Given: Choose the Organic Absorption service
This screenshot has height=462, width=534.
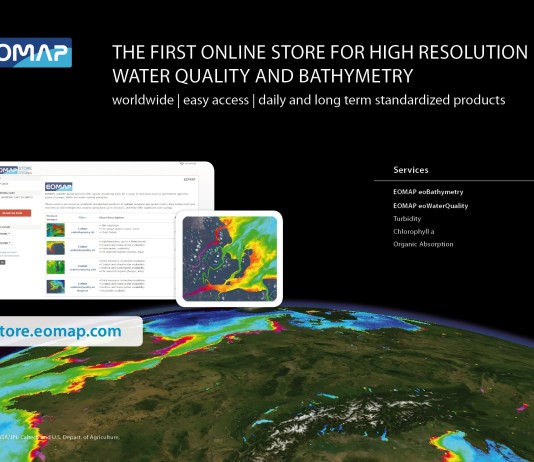Looking at the screenshot, I should (x=423, y=244).
